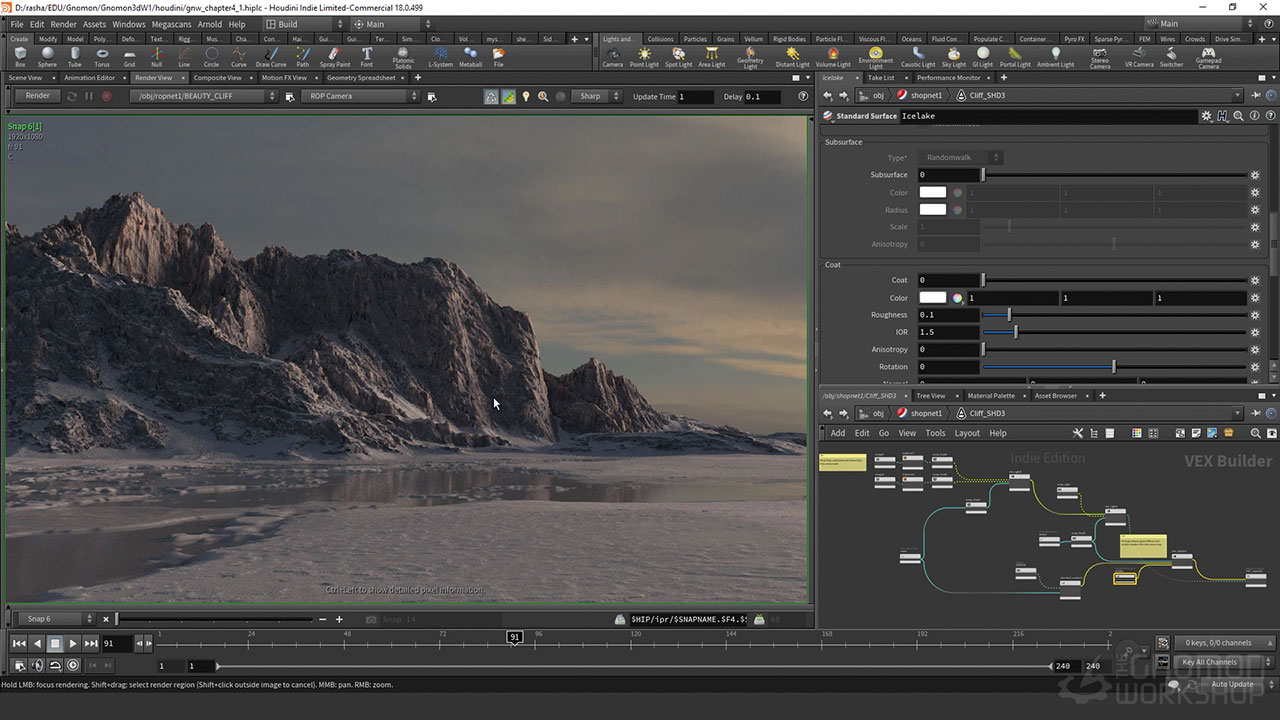Open the Sharp filter dropdown
The height and width of the screenshot is (720, 1280).
click(596, 96)
